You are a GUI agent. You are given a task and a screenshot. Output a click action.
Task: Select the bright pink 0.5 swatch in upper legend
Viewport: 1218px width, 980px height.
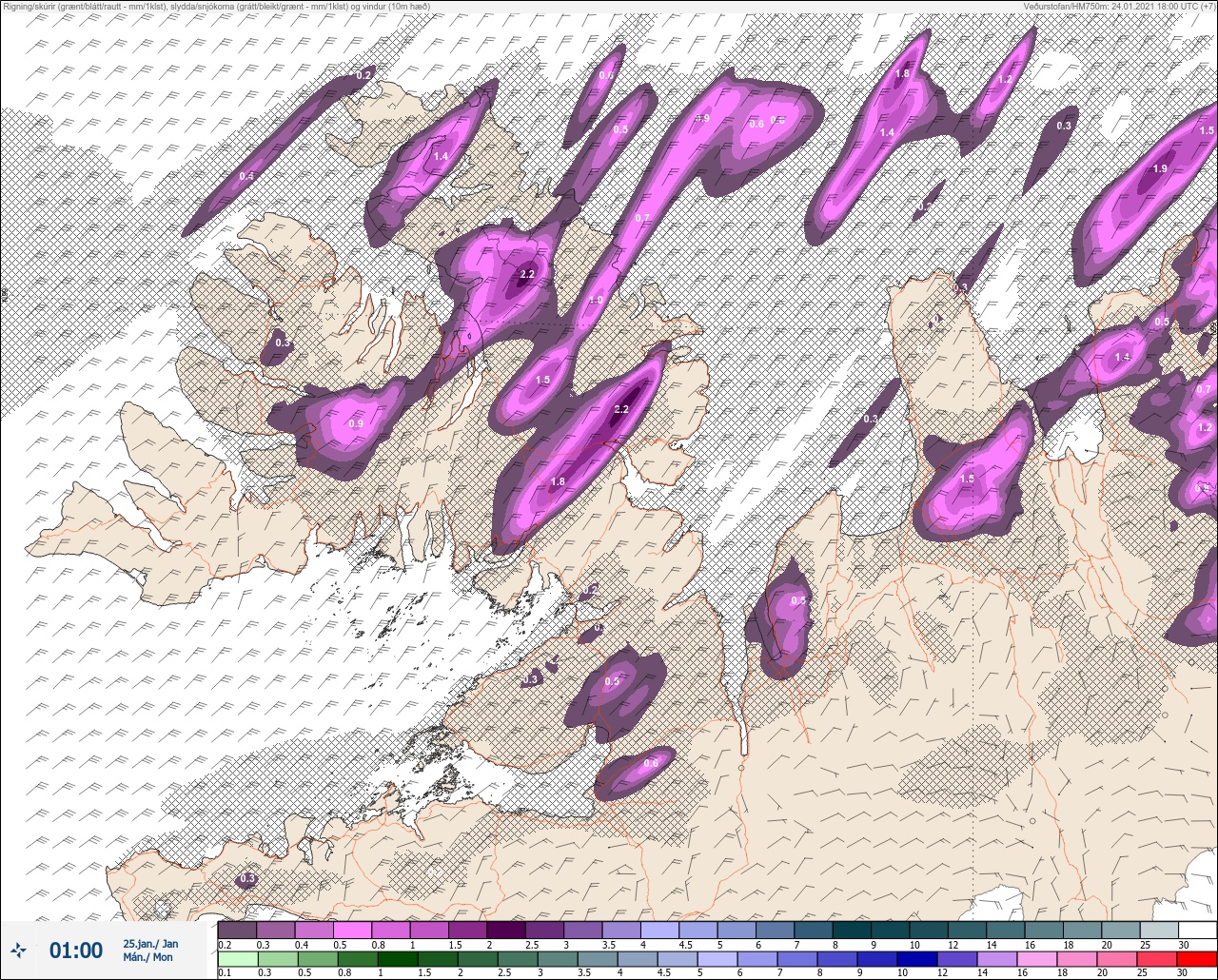point(352,930)
